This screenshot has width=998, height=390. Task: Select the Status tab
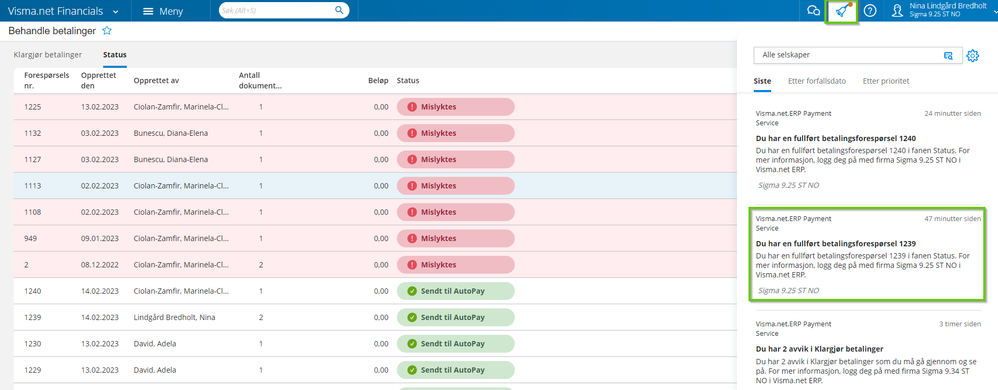(x=115, y=55)
